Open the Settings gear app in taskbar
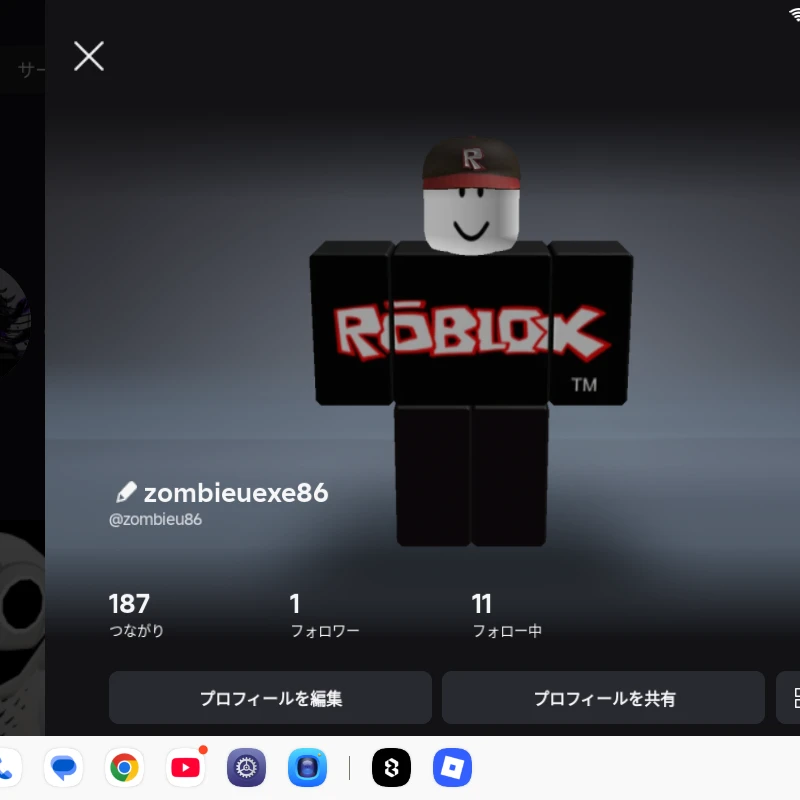The height and width of the screenshot is (800, 800). tap(246, 767)
